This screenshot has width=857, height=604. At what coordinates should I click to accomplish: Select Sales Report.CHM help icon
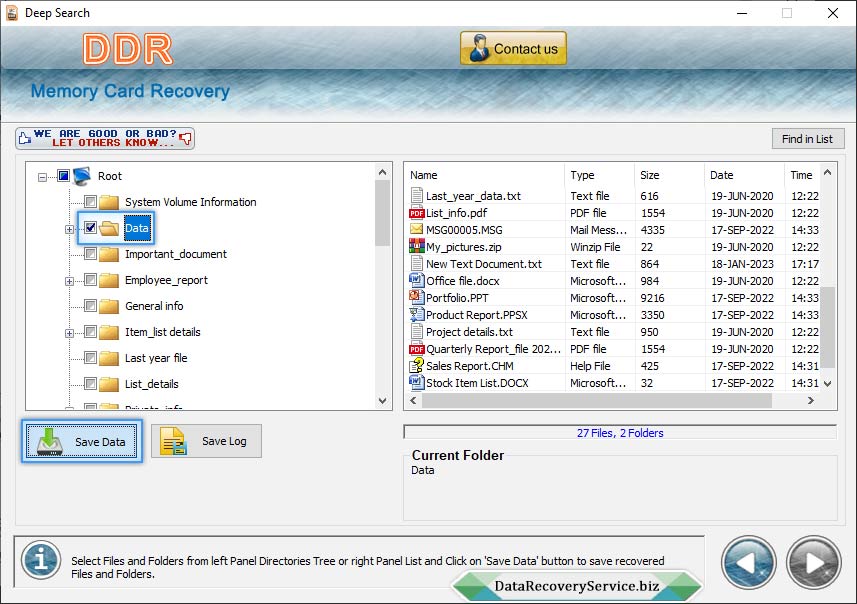coord(416,365)
